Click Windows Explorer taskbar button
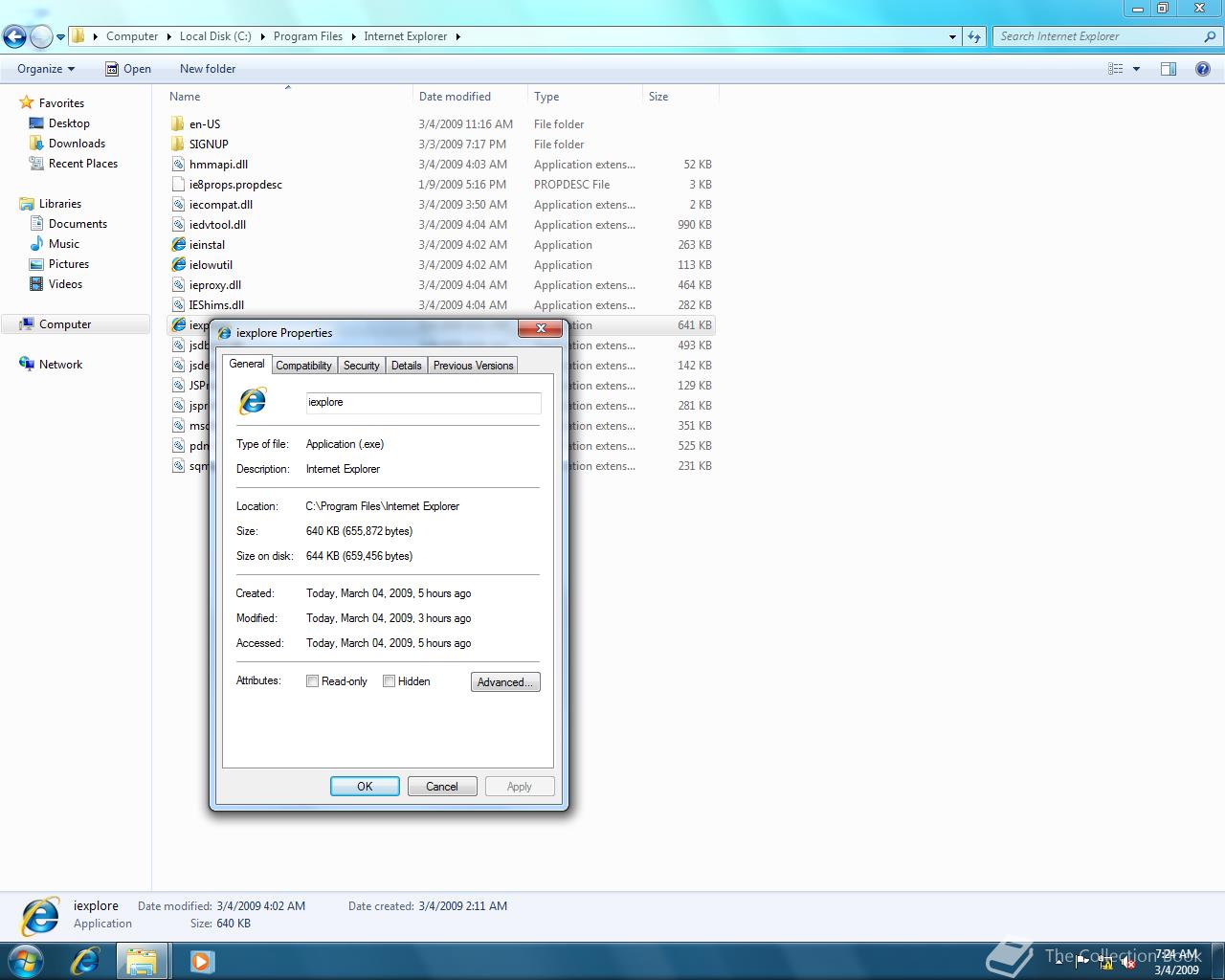Viewport: 1225px width, 980px height. [142, 961]
